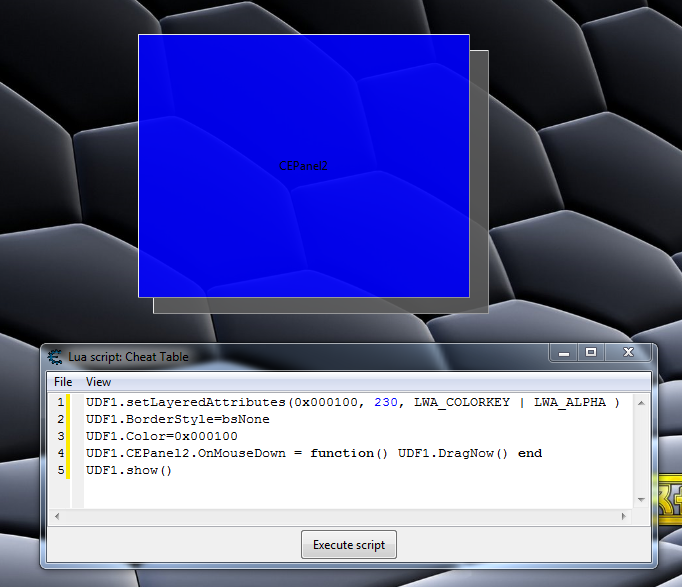Click line number 4 in the gutter

pos(60,453)
